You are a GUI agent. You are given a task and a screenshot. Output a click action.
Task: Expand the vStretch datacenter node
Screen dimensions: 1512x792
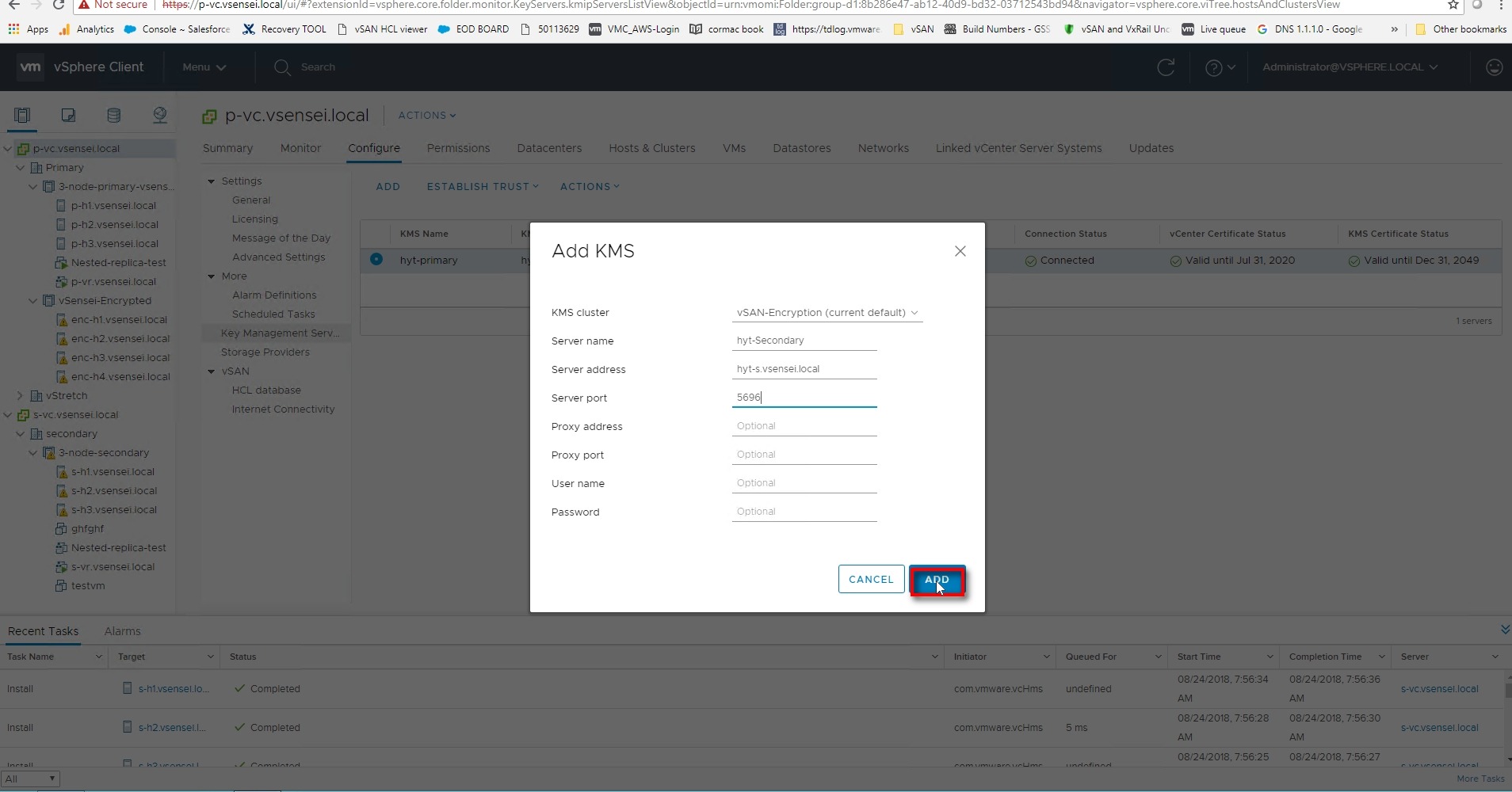pyautogui.click(x=21, y=396)
